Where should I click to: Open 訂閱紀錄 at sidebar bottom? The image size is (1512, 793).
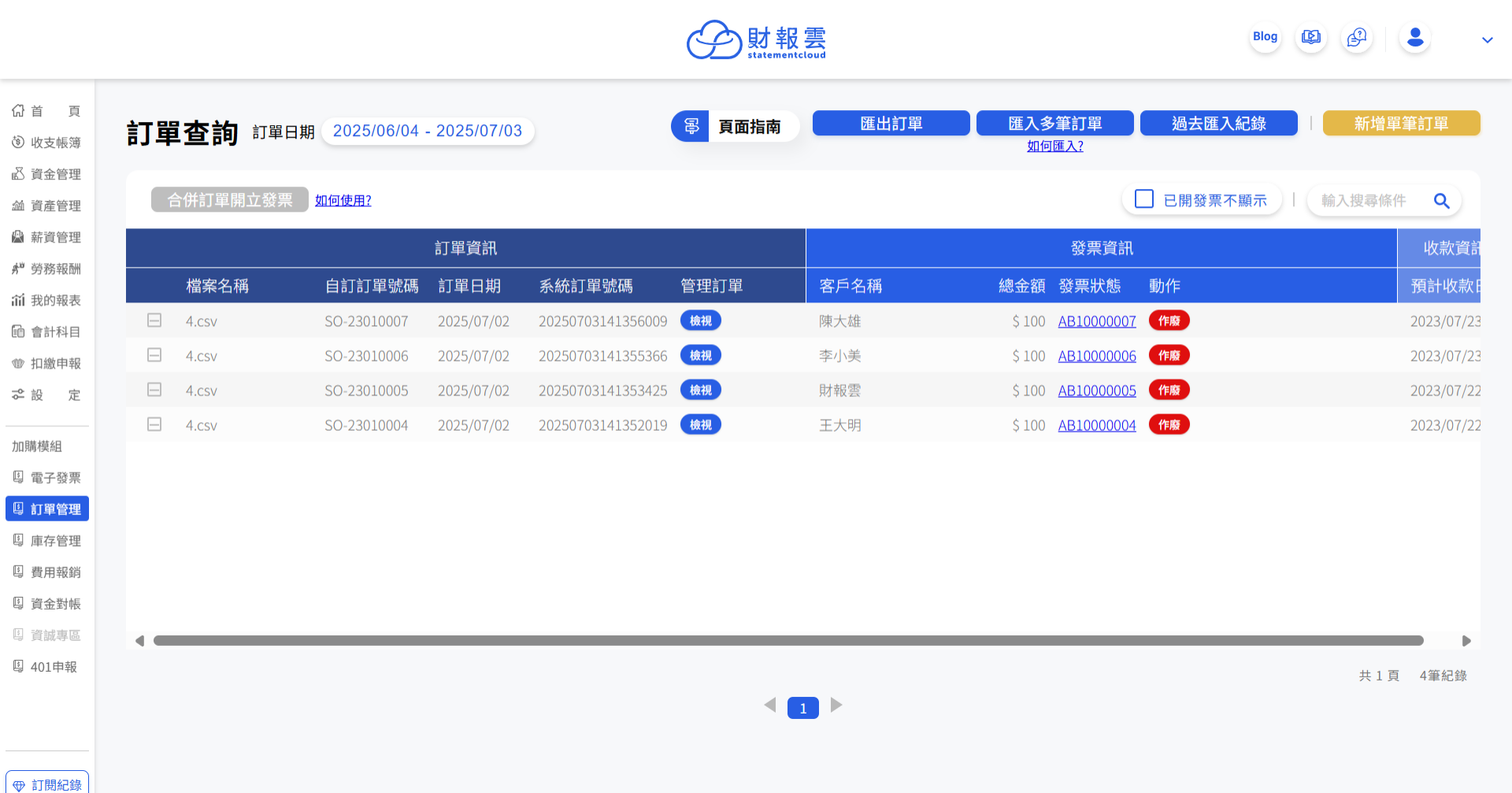pyautogui.click(x=46, y=784)
